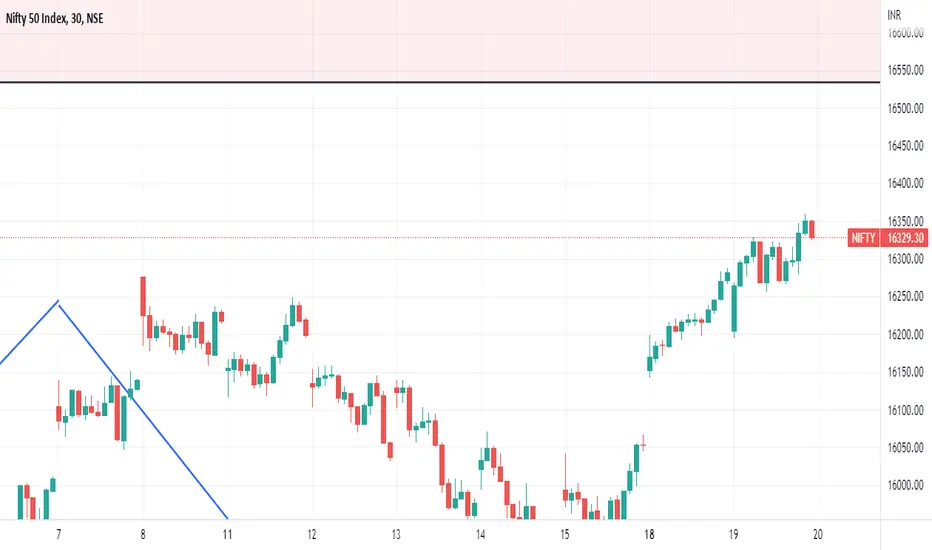The image size is (932, 550).
Task: Click date label 12 on time axis
Action: coord(312,535)
